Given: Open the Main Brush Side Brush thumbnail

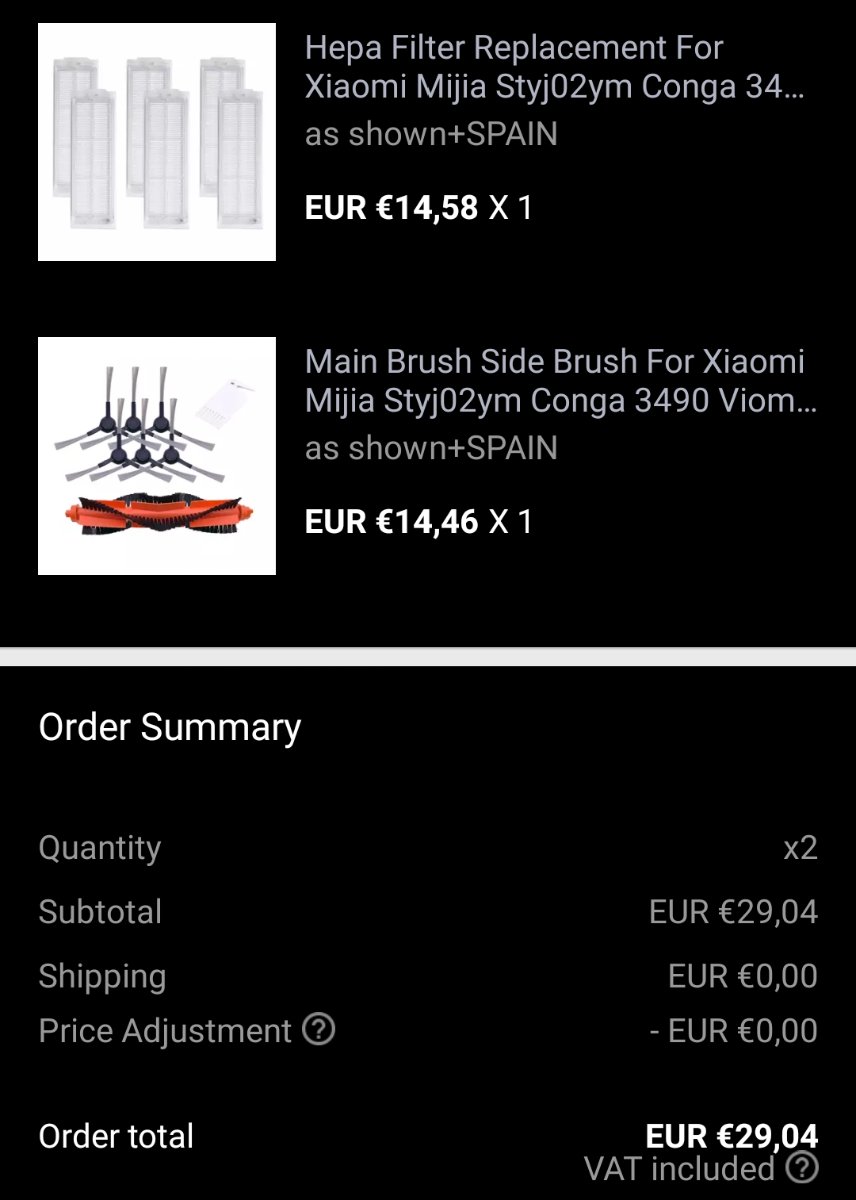Looking at the screenshot, I should 157,456.
